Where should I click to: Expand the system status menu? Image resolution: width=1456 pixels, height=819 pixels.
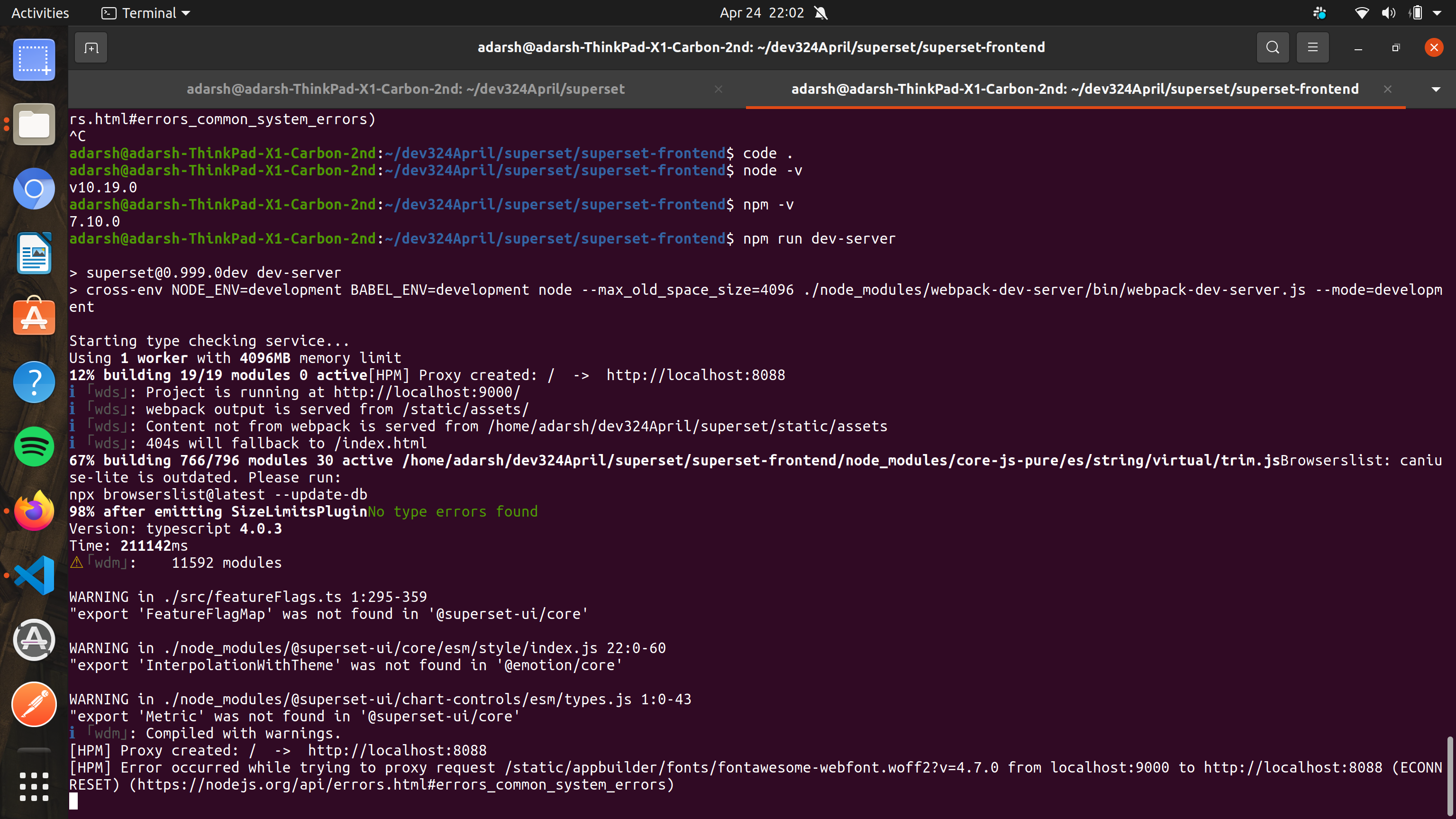pos(1436,13)
